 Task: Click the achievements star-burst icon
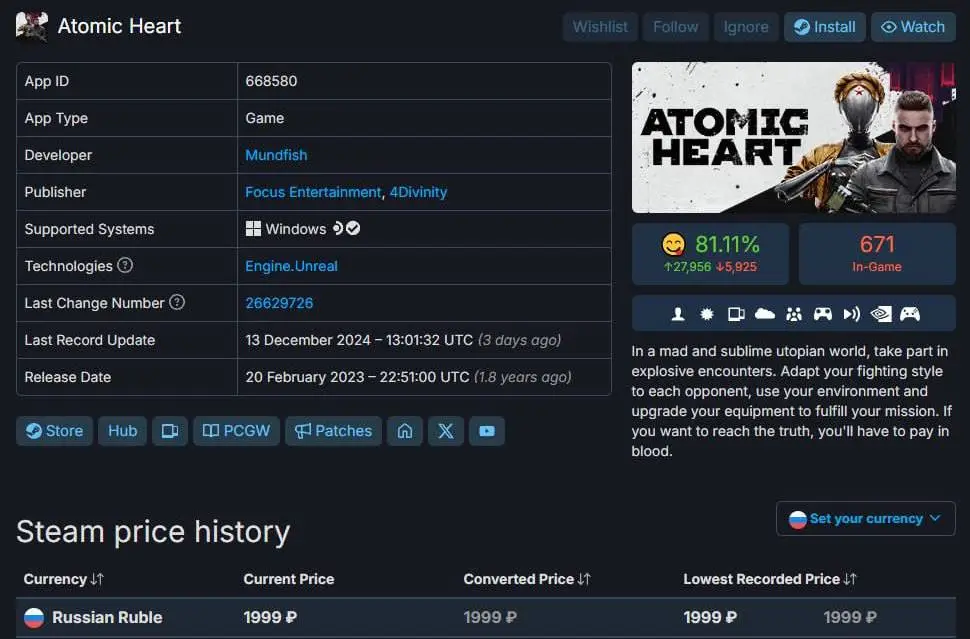[x=706, y=314]
